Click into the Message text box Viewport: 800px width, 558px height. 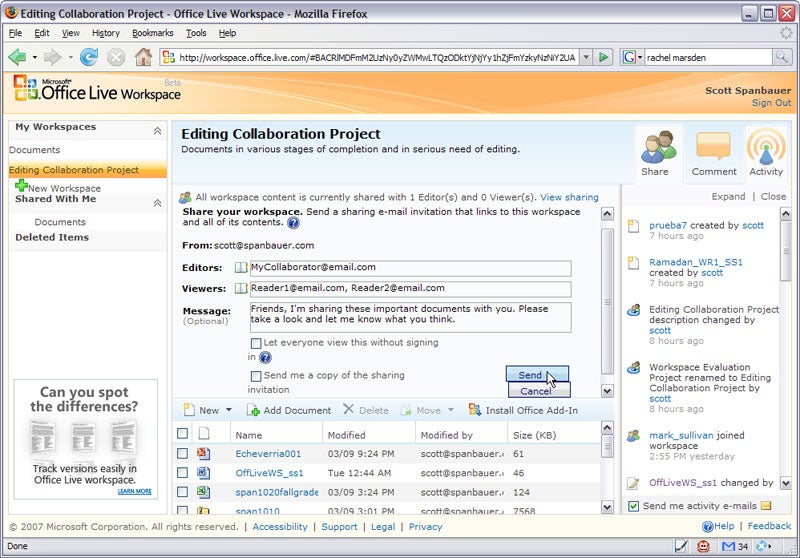coord(410,317)
